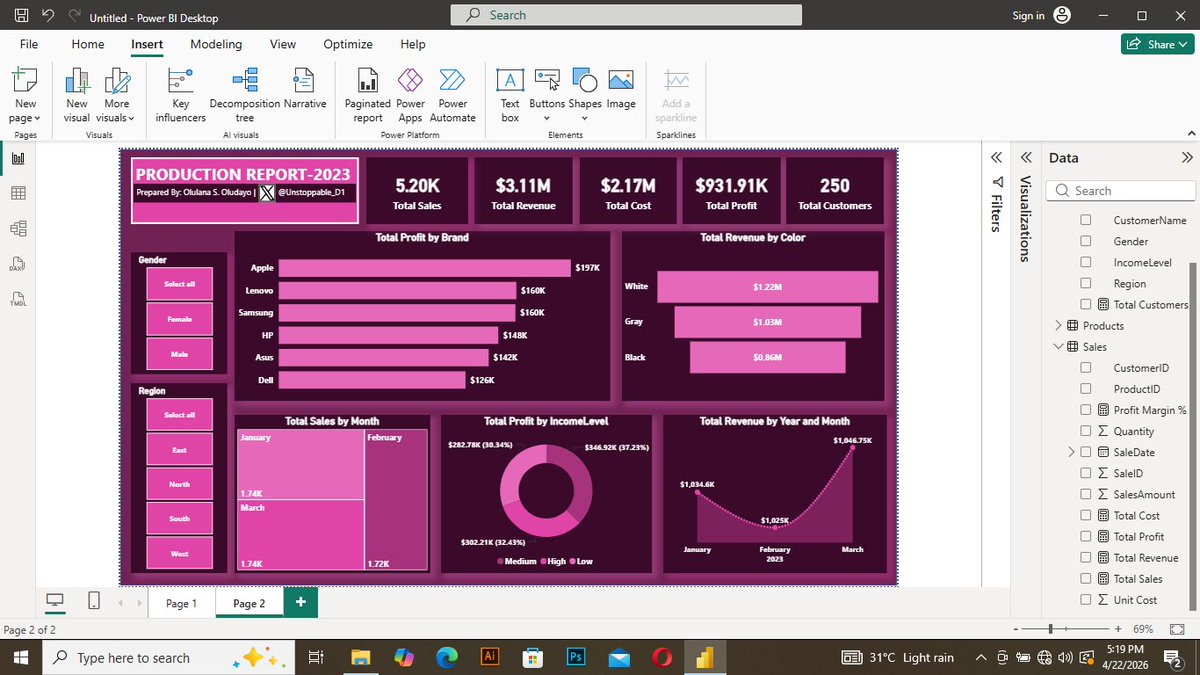Click the zoom slider handle
This screenshot has height=675, width=1200.
point(1051,629)
